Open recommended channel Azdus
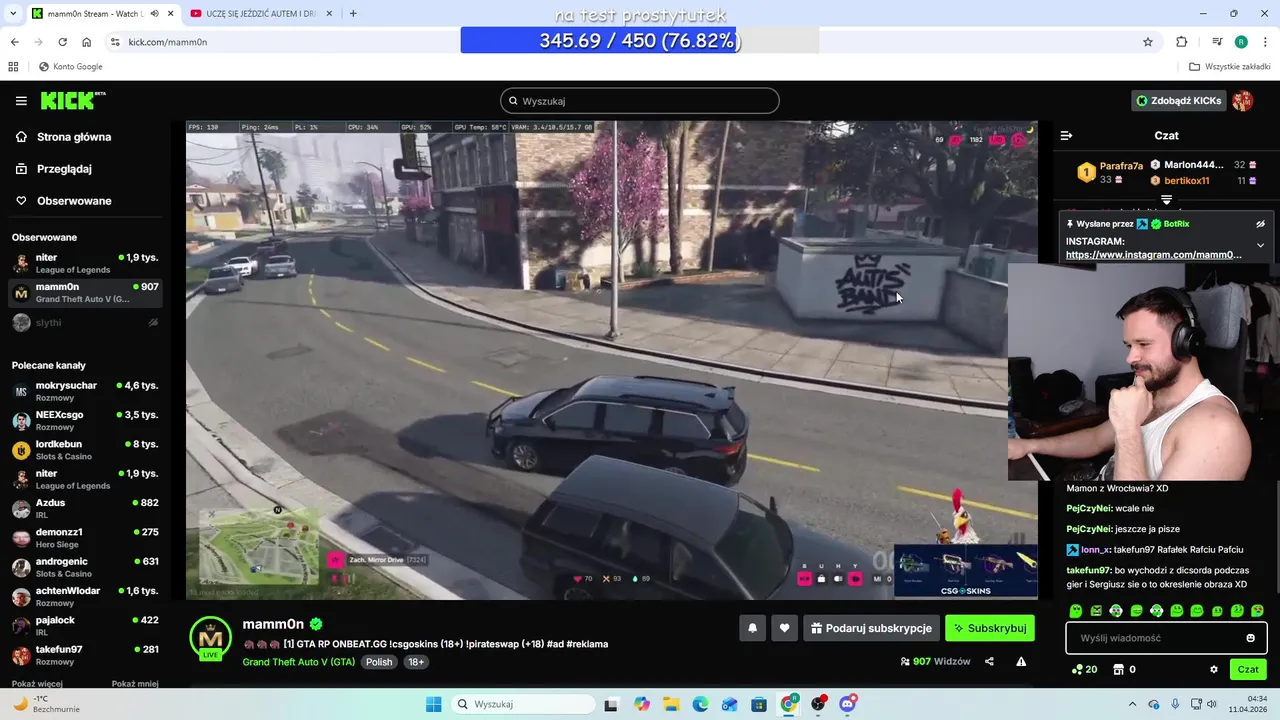Screen dimensions: 1280x720 (x=84, y=509)
